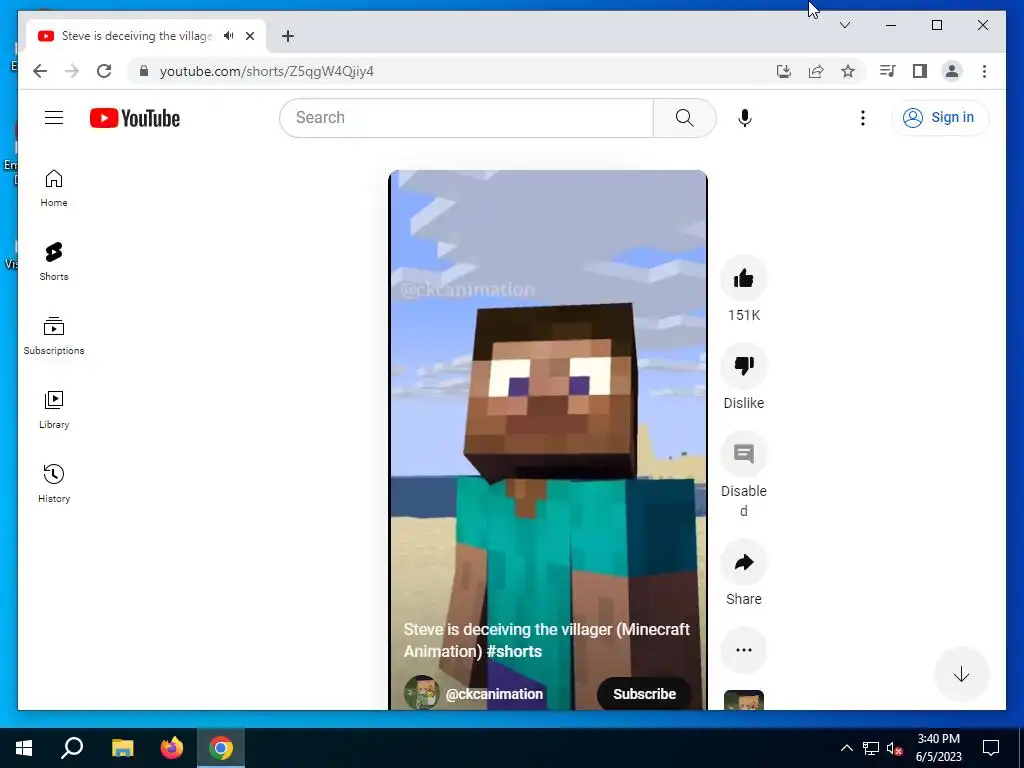Click the disabled comments icon
1024x768 pixels.
pos(744,454)
